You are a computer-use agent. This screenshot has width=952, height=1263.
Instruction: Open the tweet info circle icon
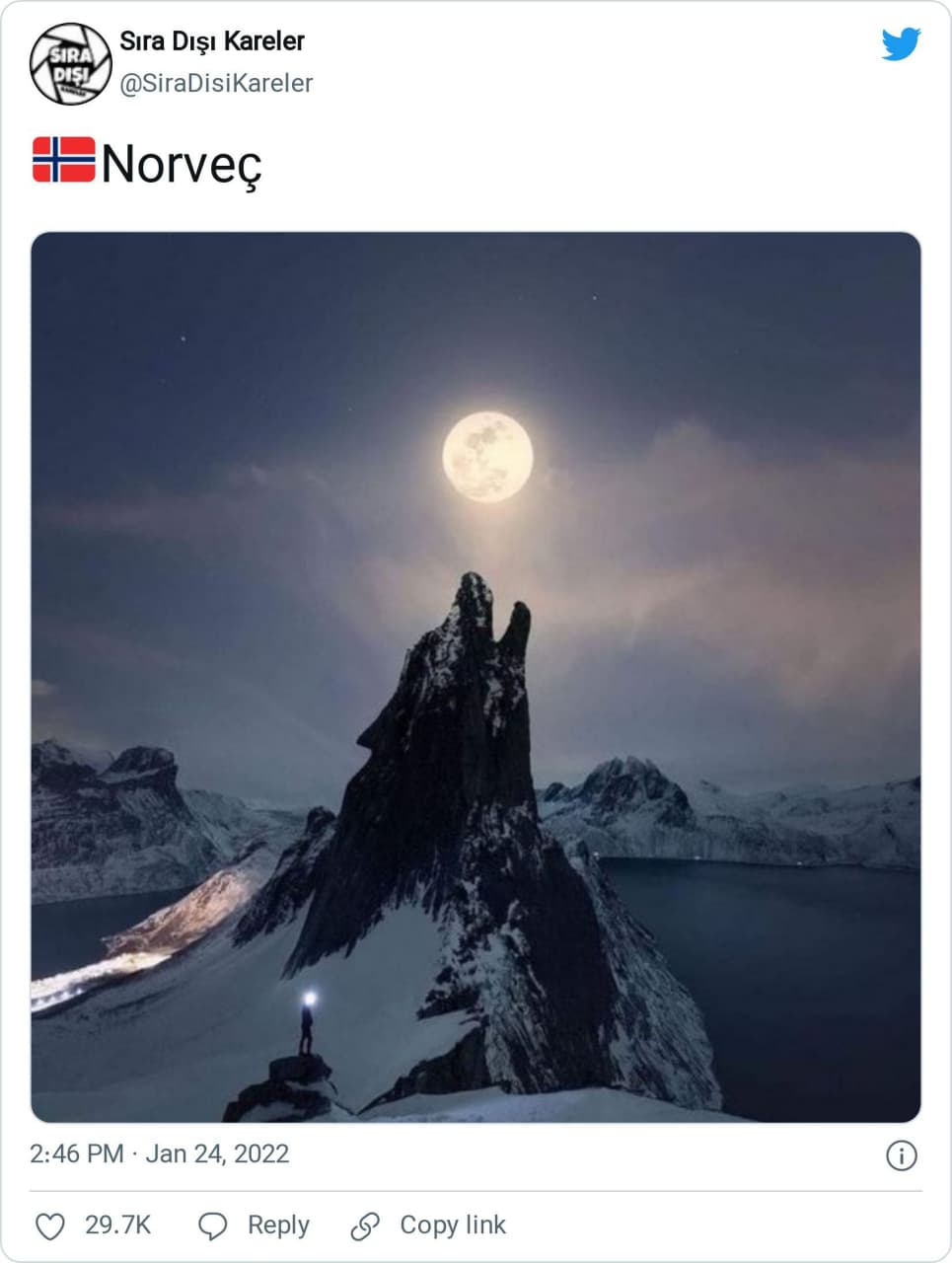902,1155
